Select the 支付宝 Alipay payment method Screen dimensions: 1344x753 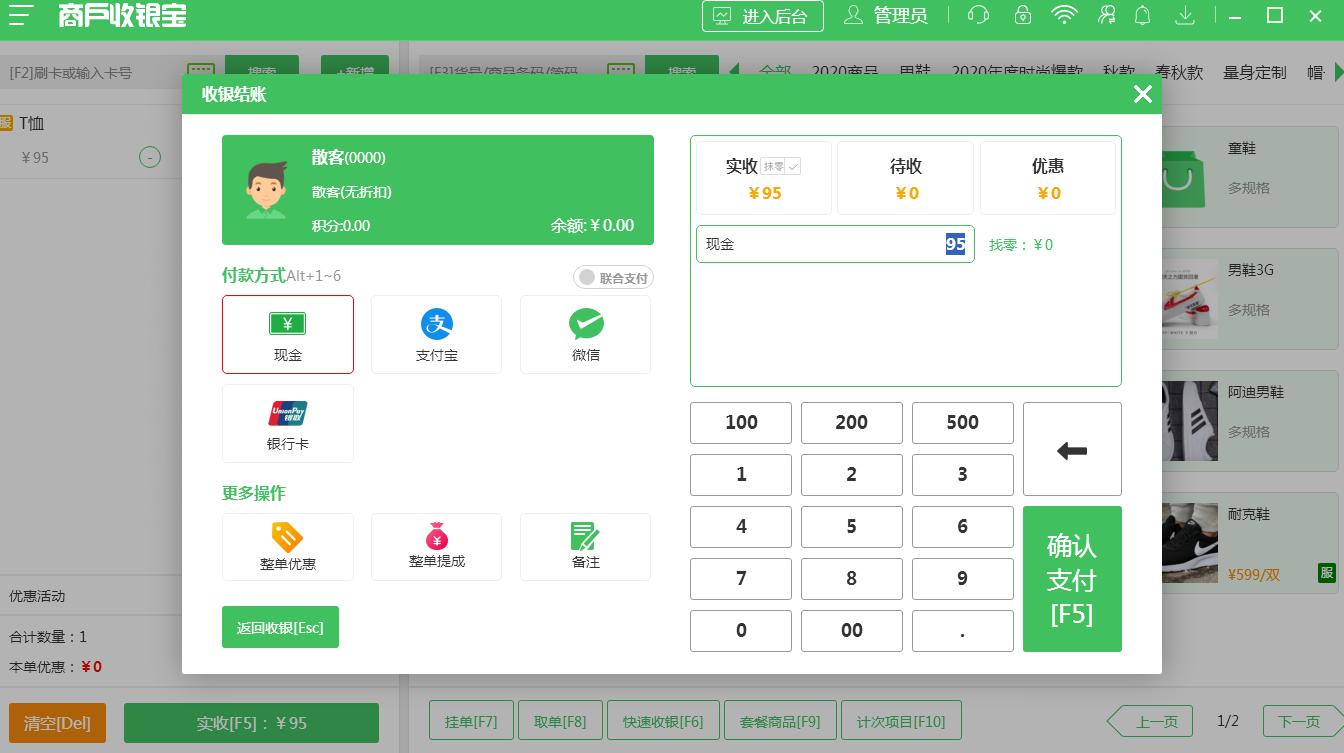pos(436,334)
